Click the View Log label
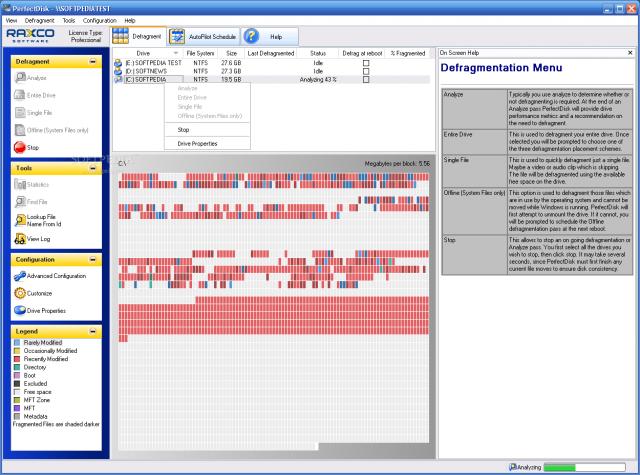 38,239
